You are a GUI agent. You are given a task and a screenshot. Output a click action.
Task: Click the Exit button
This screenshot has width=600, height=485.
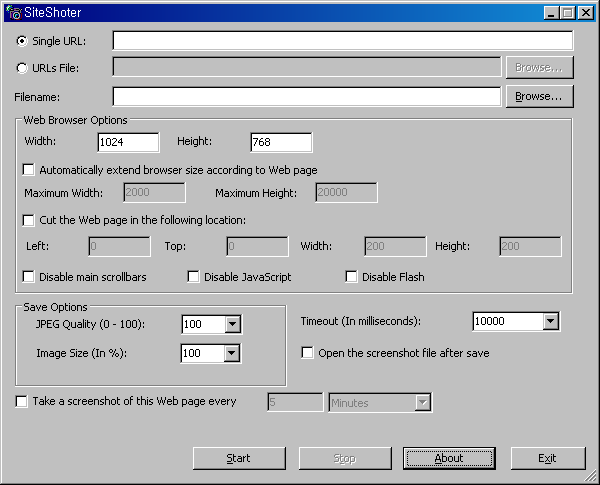coord(548,458)
